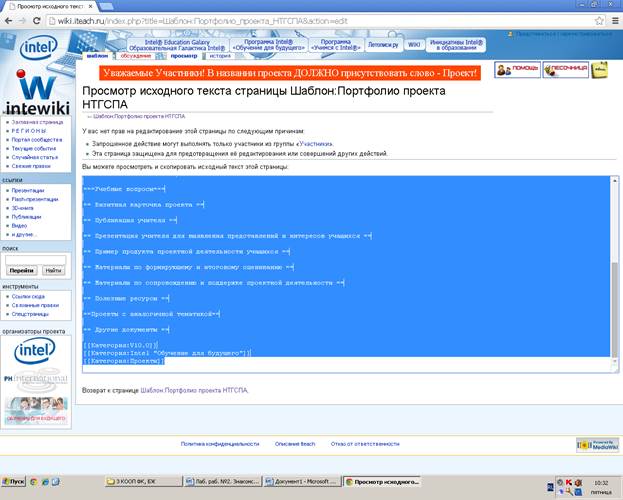This screenshot has width=623, height=500.
Task: Click the Обучение для будущего banner image
Action: pyautogui.click(x=36, y=411)
